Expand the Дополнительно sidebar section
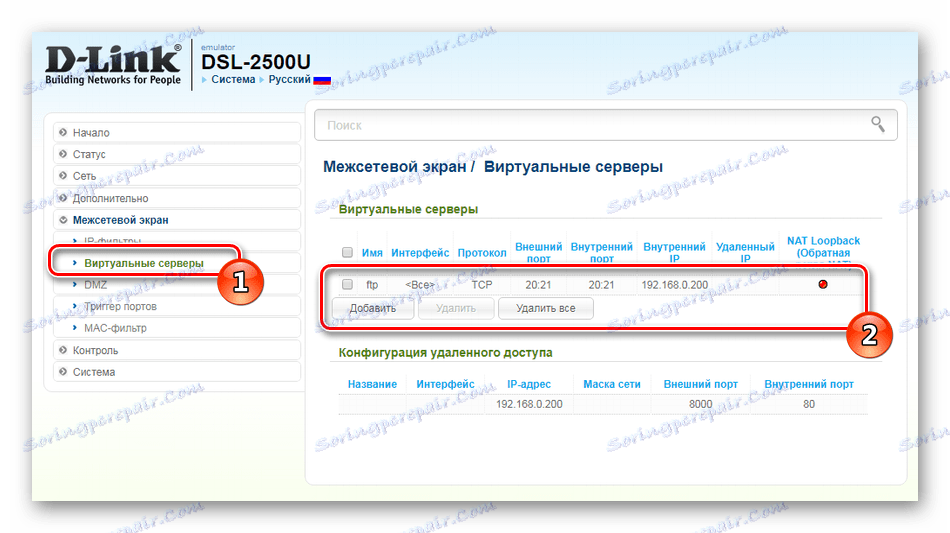Screen dimensions: 950x533 (x=177, y=198)
